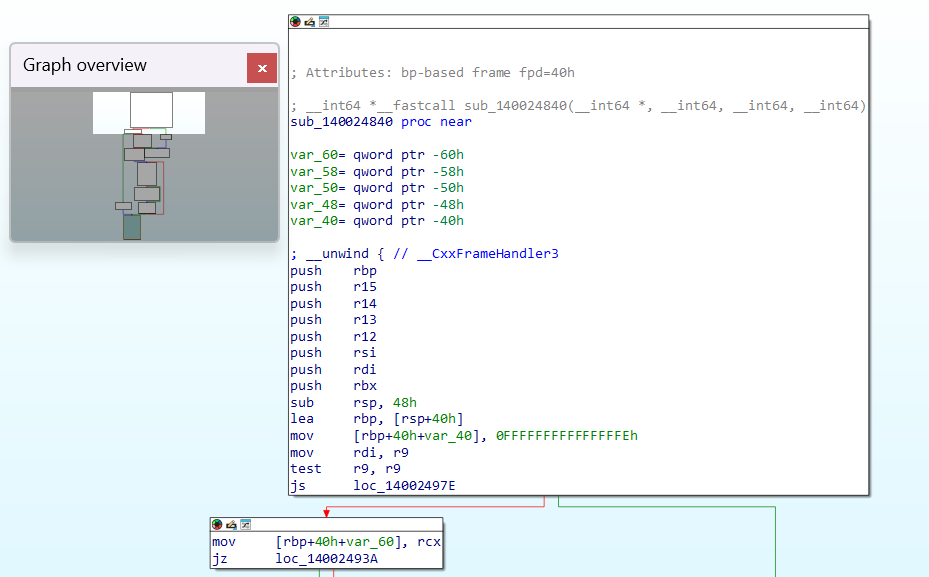
Task: Select jump target loc_14002497E
Action: 405,486
